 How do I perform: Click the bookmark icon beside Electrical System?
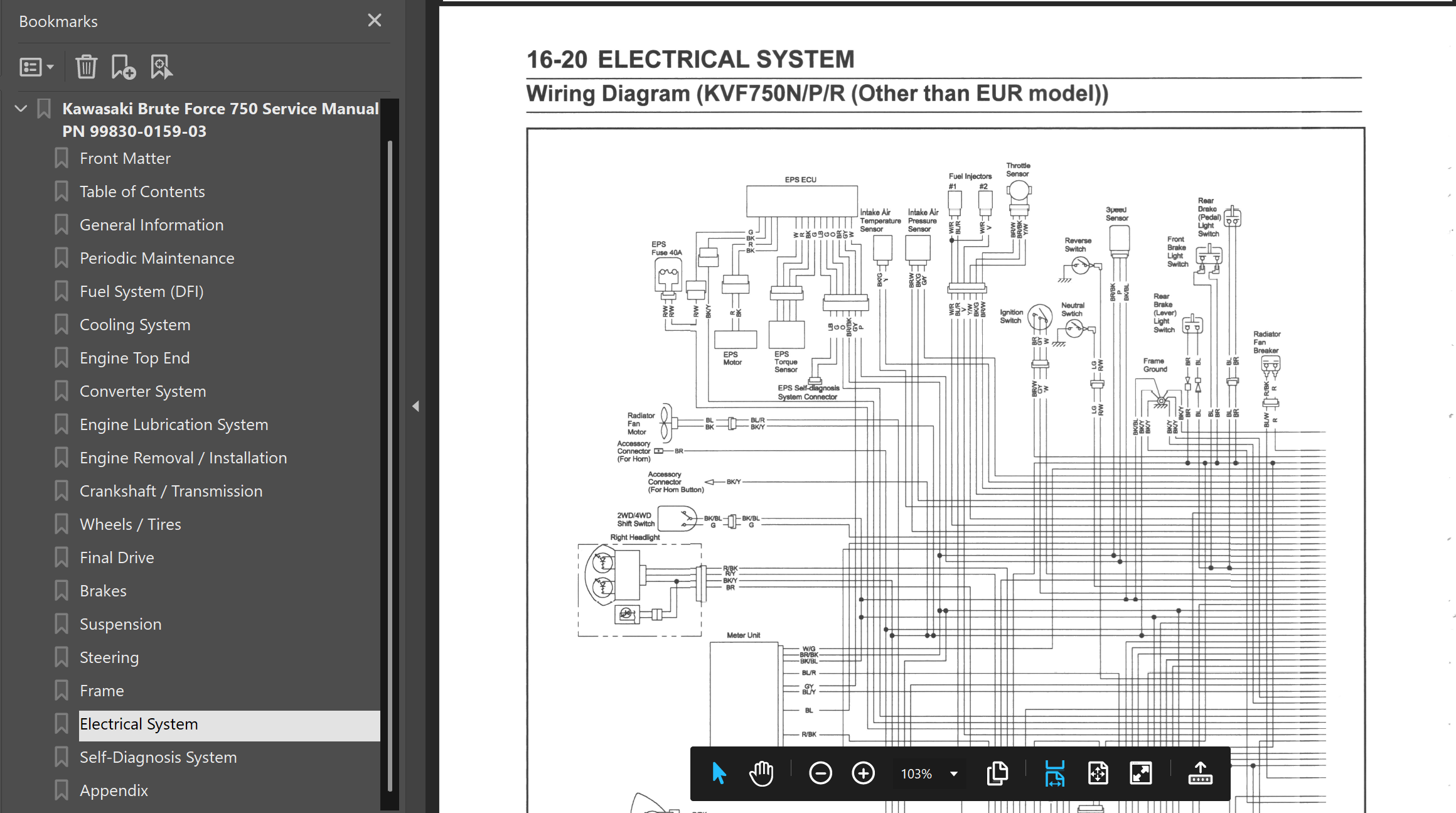pos(62,724)
